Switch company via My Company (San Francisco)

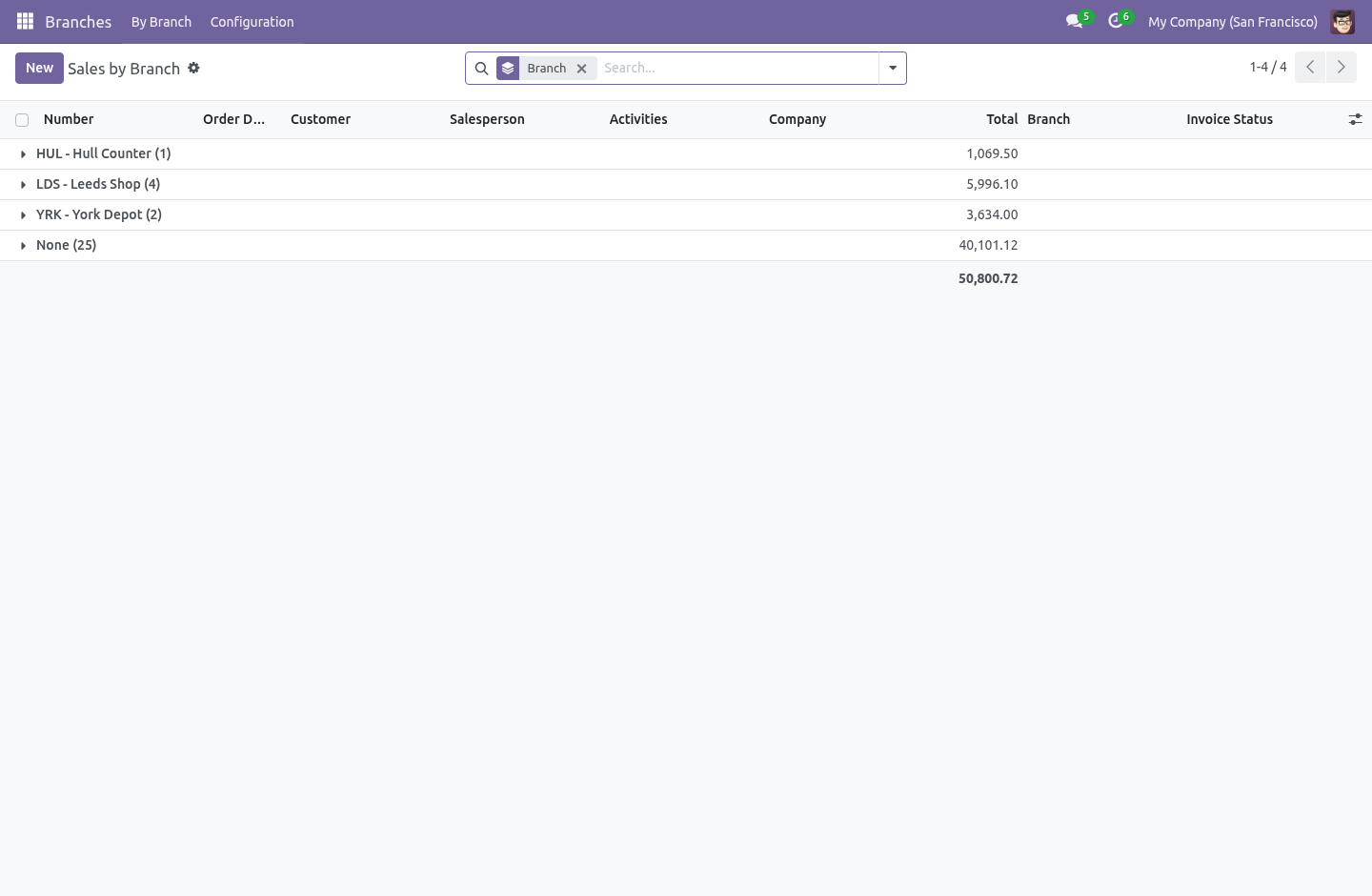point(1232,22)
